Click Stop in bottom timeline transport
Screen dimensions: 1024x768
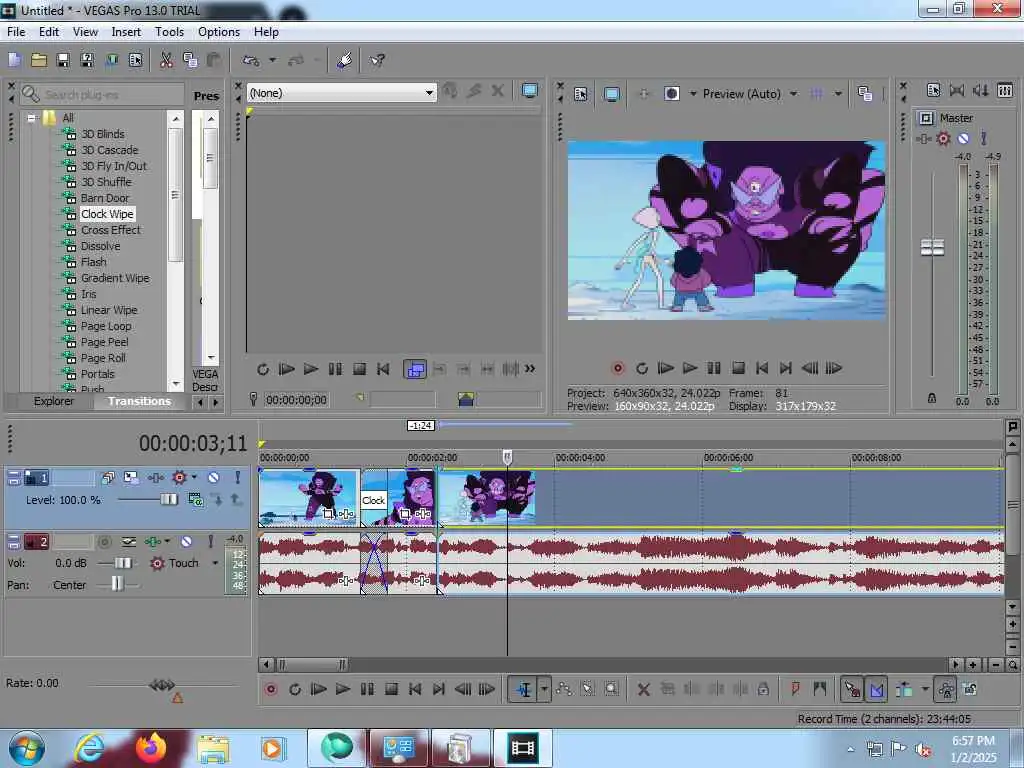tap(391, 689)
